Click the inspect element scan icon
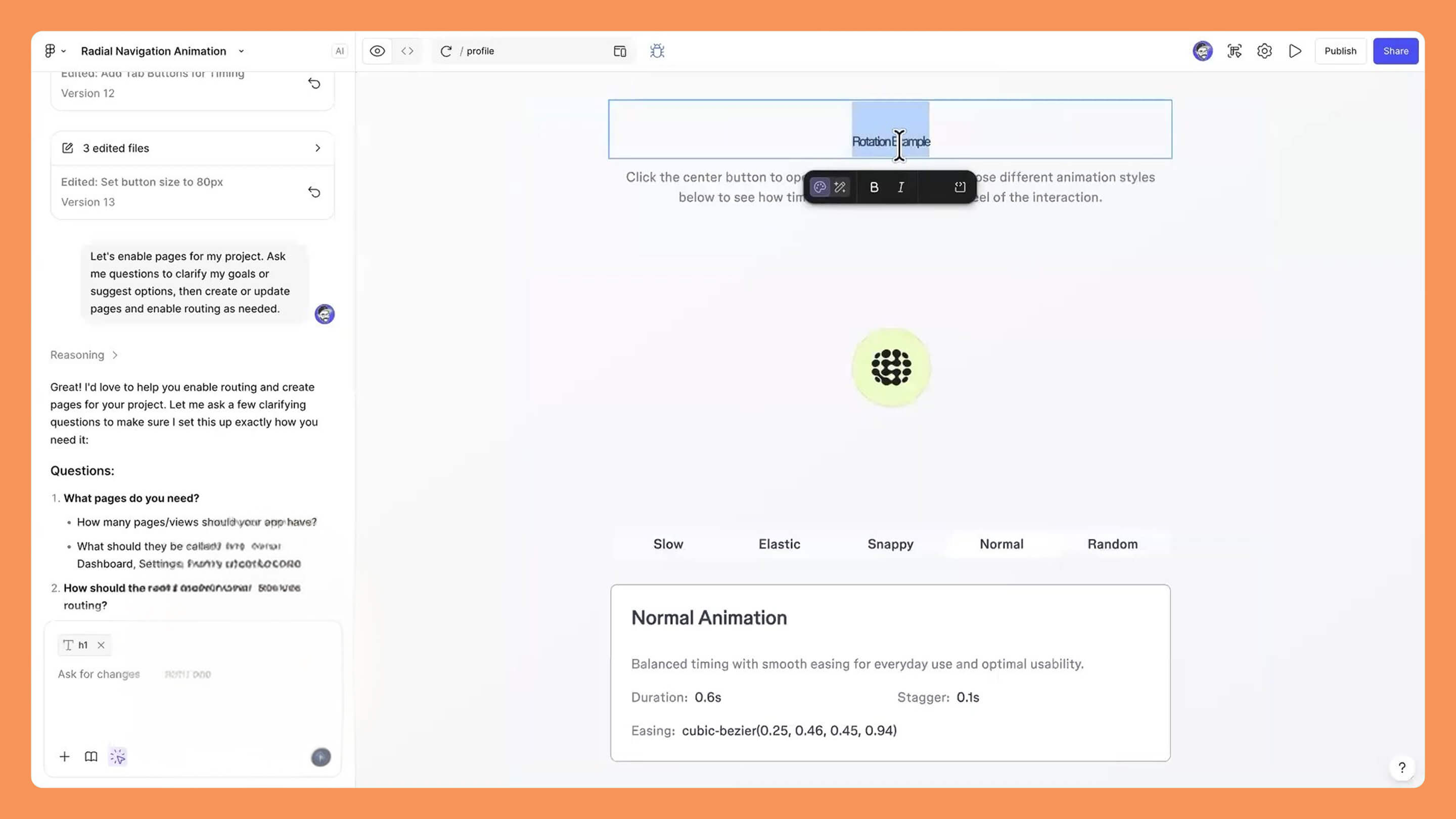 pos(1235,51)
